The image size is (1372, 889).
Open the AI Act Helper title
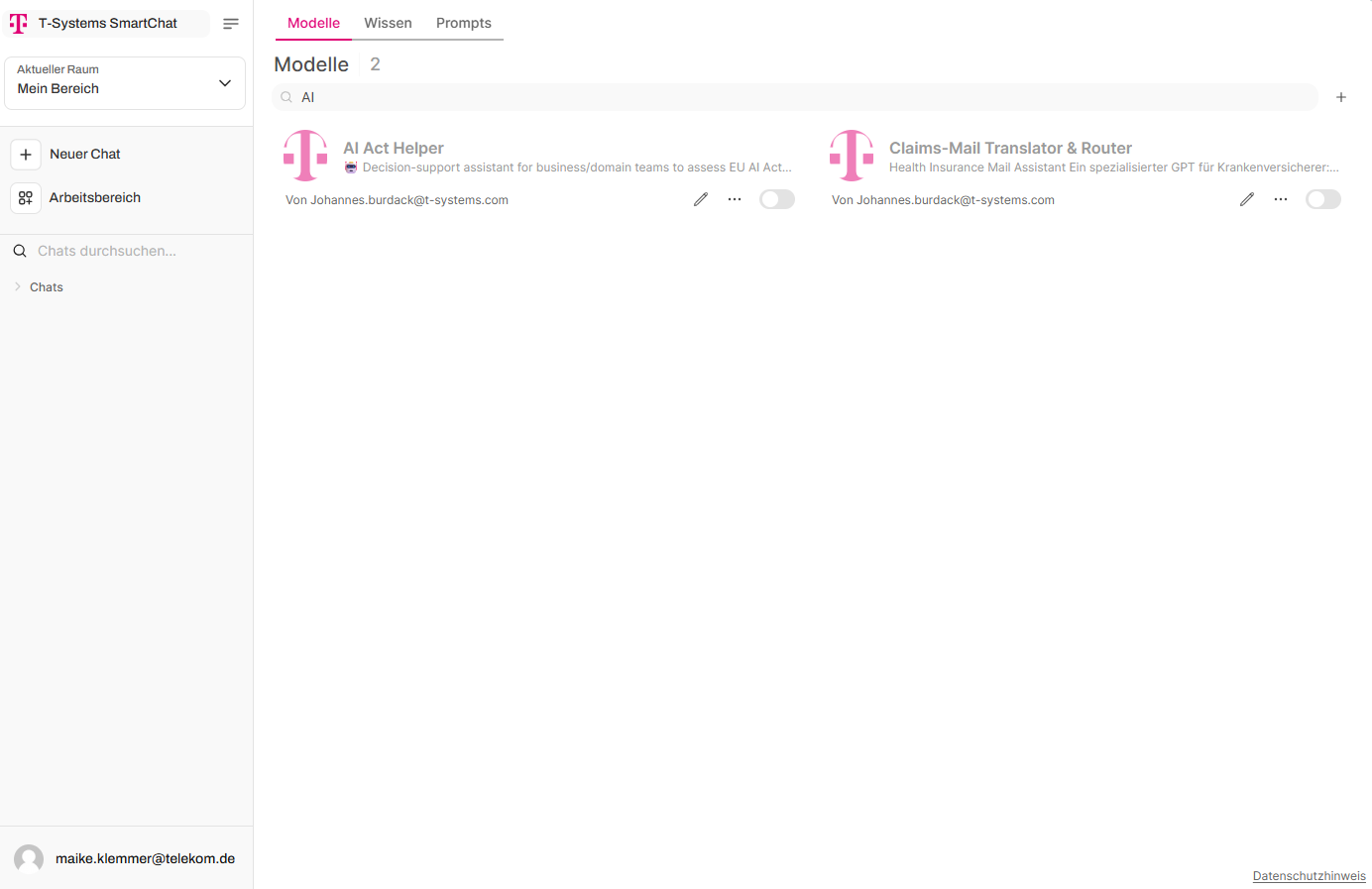tap(394, 148)
